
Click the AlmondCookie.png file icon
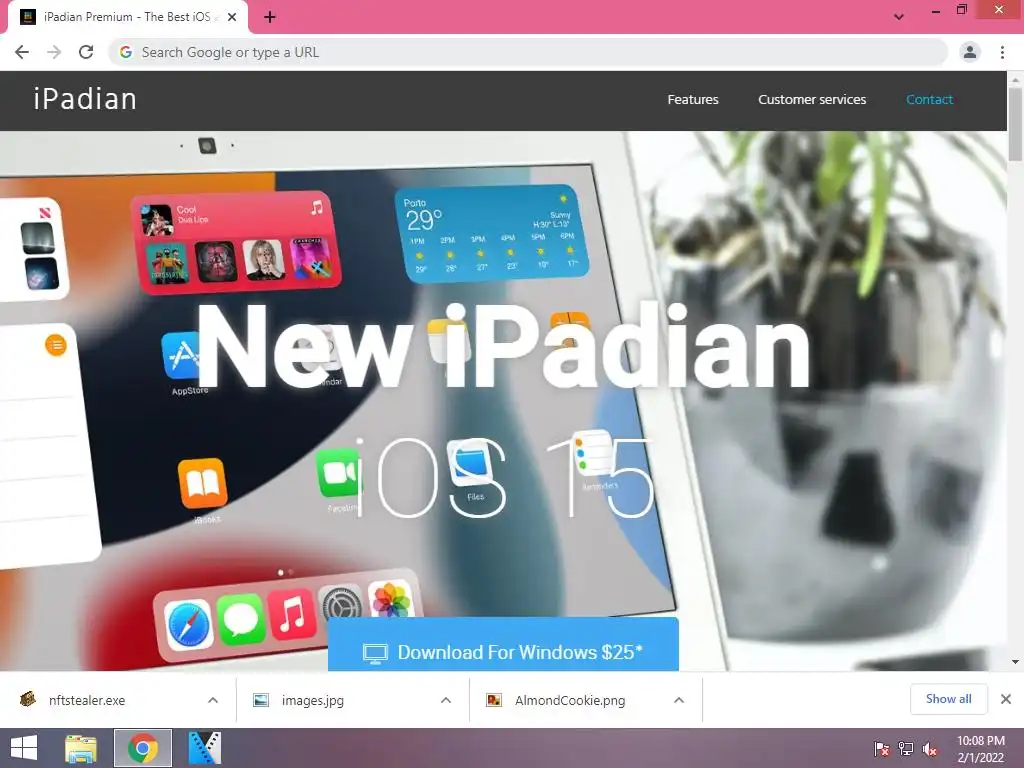pos(494,700)
